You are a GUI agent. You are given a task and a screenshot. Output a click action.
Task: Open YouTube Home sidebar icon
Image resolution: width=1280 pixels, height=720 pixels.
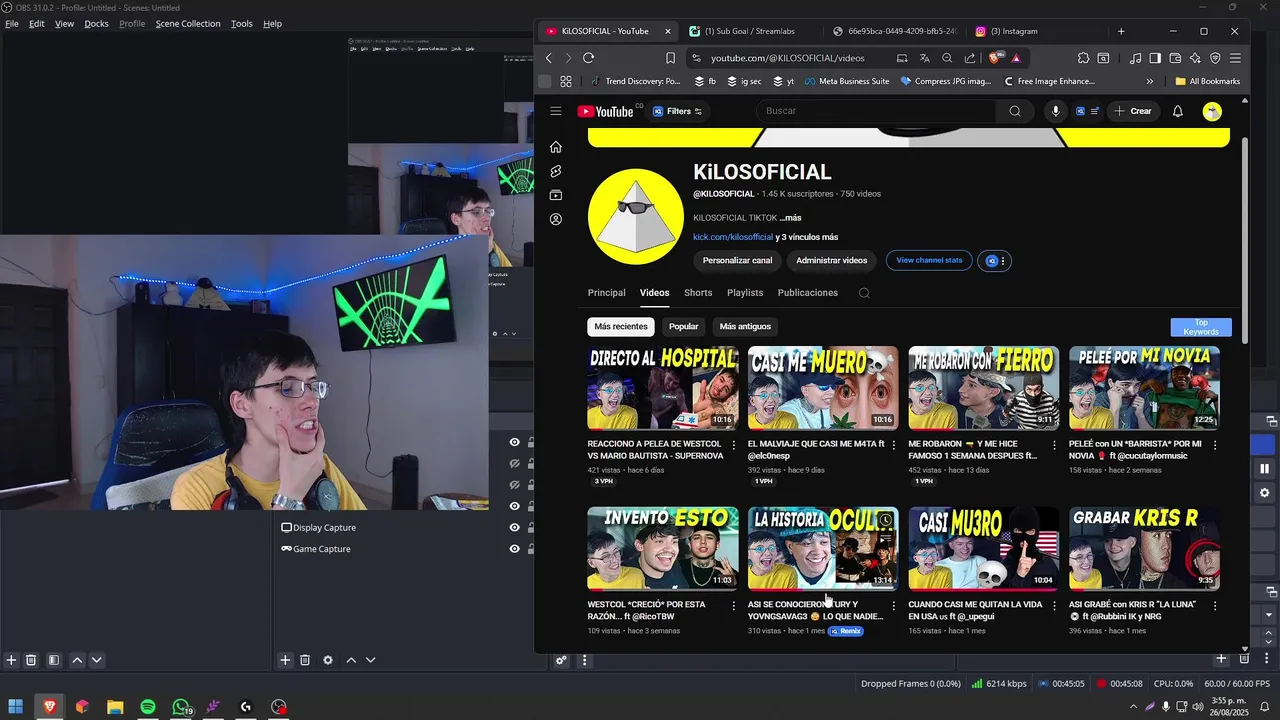click(556, 147)
